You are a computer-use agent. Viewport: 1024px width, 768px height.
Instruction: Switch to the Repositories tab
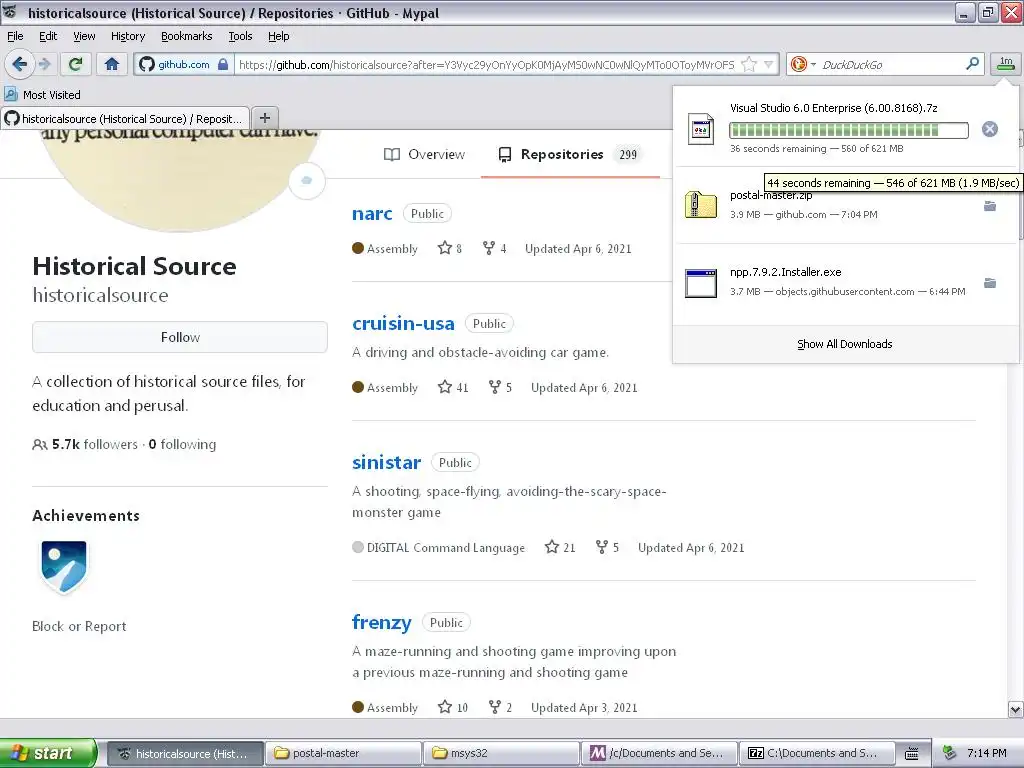[x=570, y=154]
